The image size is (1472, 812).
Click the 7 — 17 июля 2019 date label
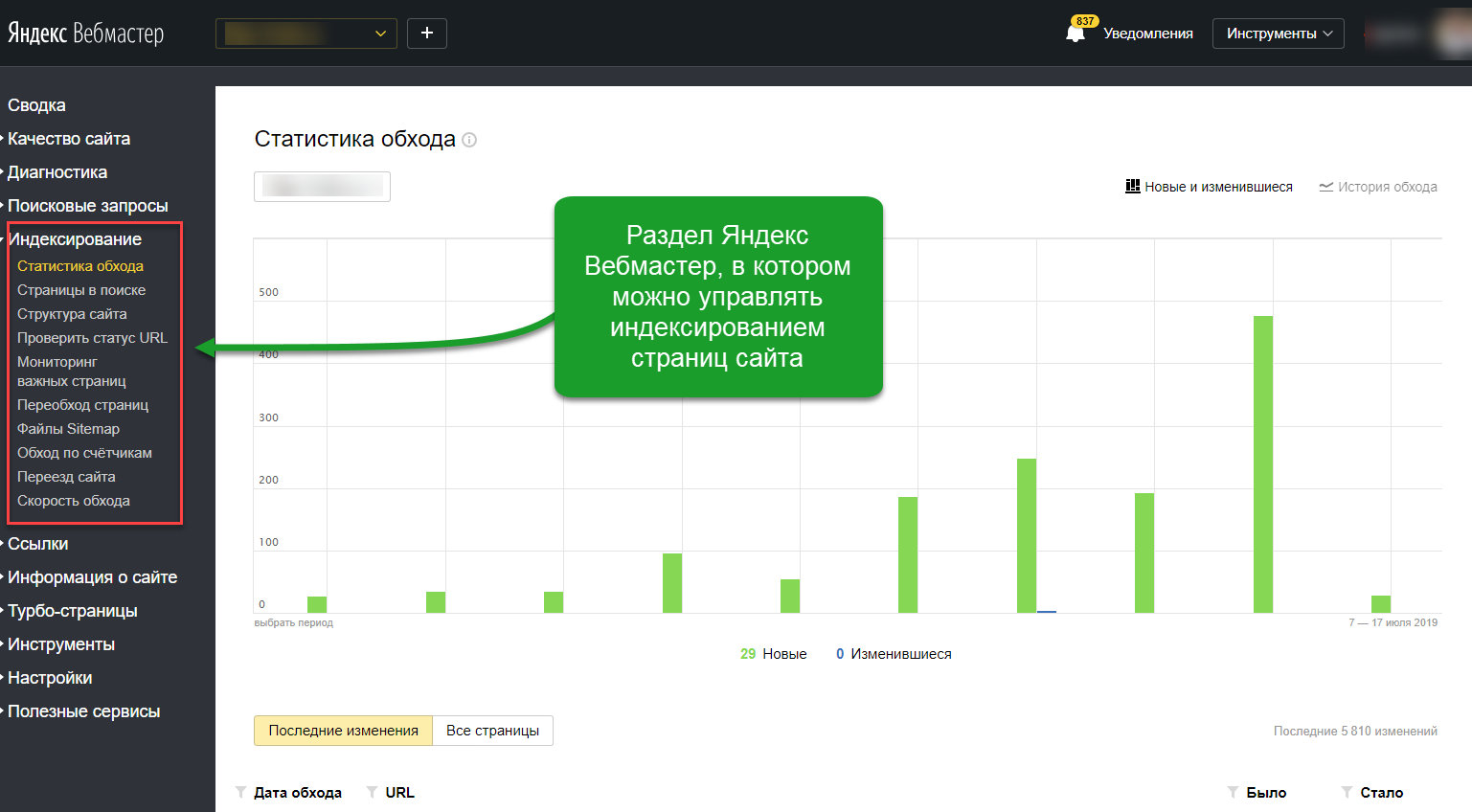pyautogui.click(x=1393, y=622)
